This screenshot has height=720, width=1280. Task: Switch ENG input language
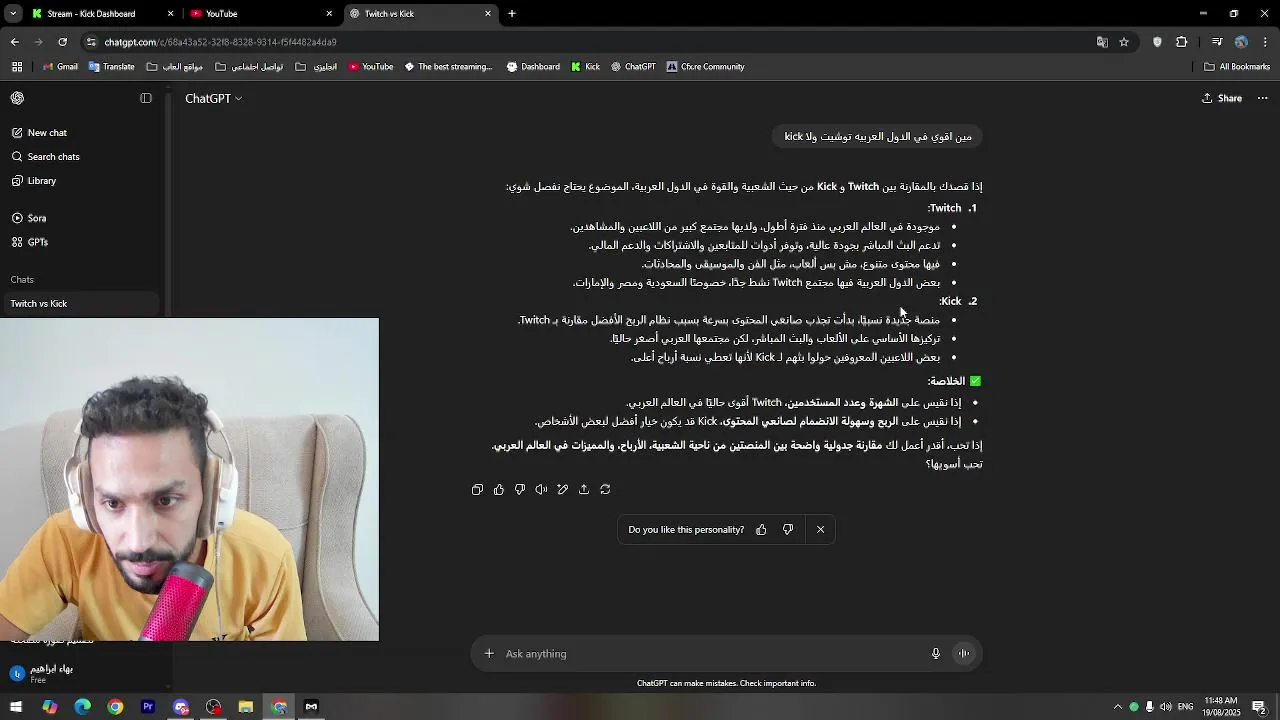[x=1186, y=707]
